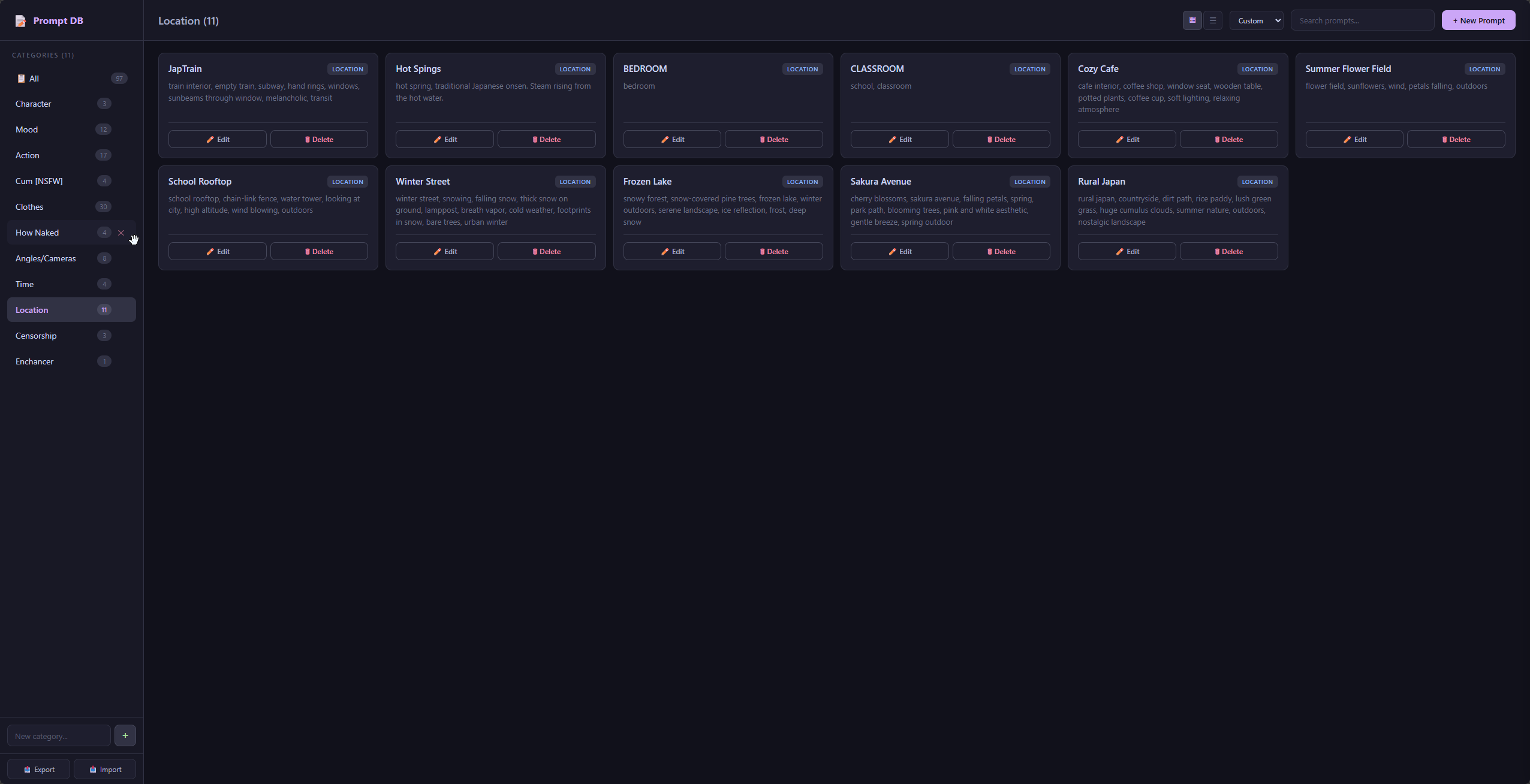This screenshot has height=784, width=1530.
Task: Delete the JapTrain prompt
Action: [x=319, y=139]
